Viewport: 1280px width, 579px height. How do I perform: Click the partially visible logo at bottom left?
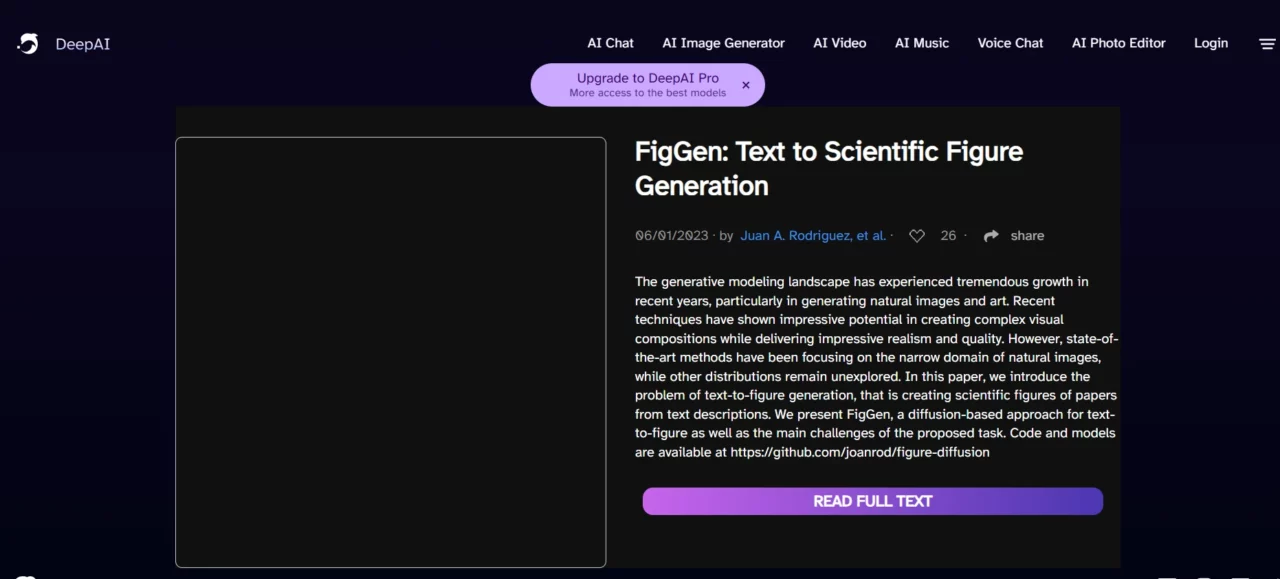[x=25, y=574]
